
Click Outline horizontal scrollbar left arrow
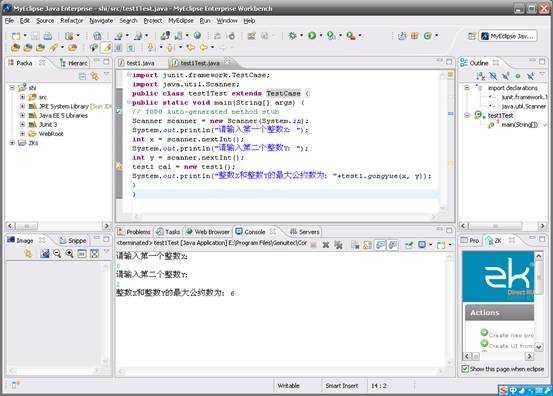point(464,225)
